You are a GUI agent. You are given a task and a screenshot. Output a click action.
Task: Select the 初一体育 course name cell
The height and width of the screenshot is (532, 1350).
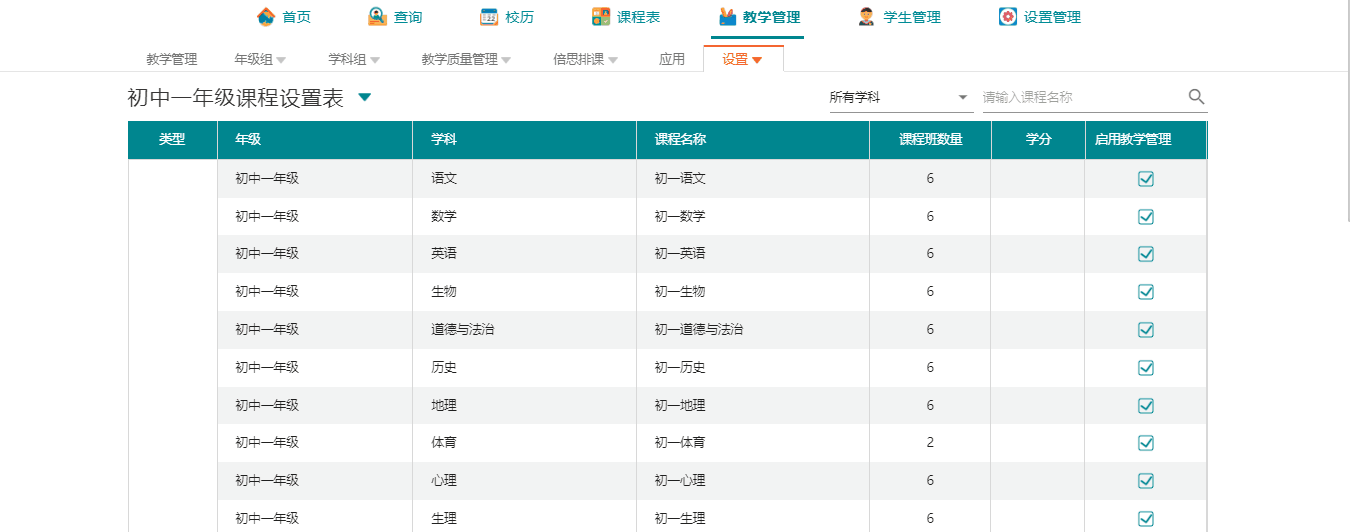753,443
